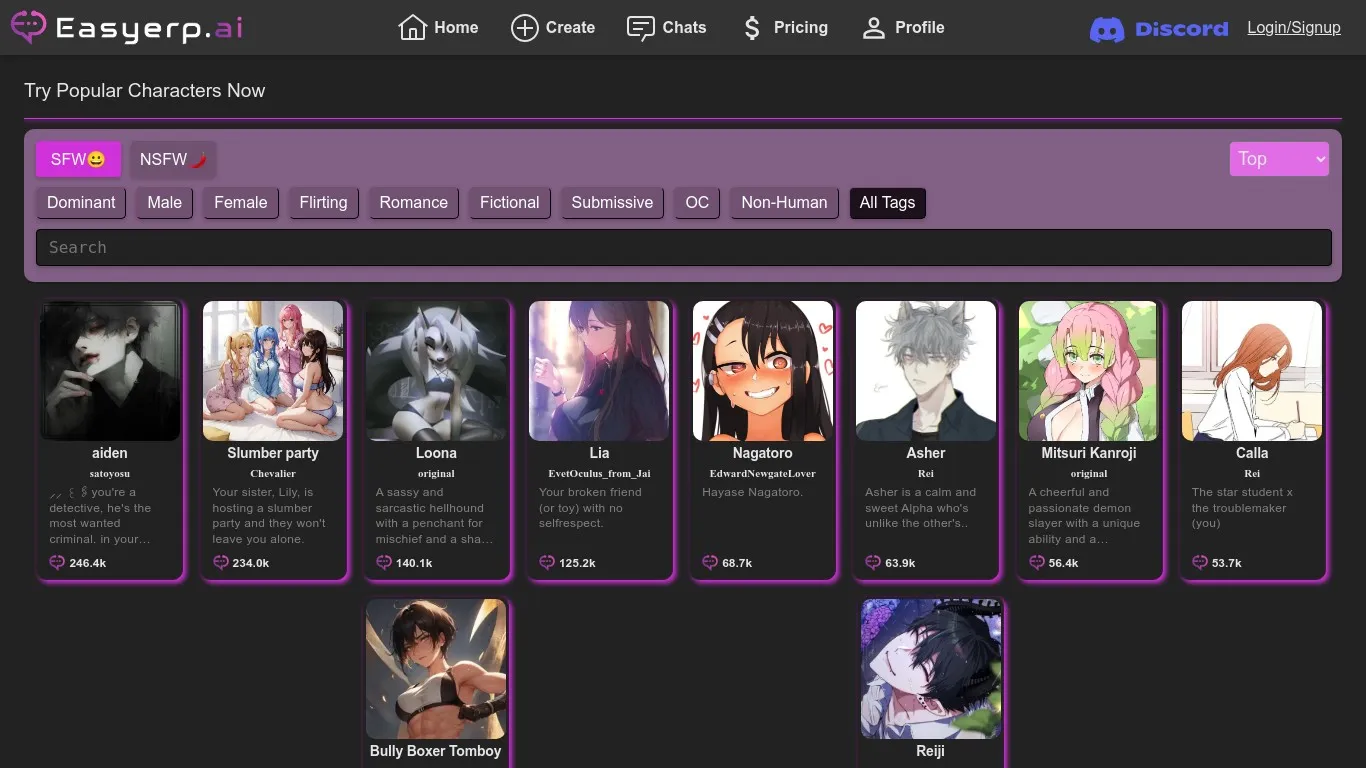Click the Profile person icon
The image size is (1366, 768).
874,28
